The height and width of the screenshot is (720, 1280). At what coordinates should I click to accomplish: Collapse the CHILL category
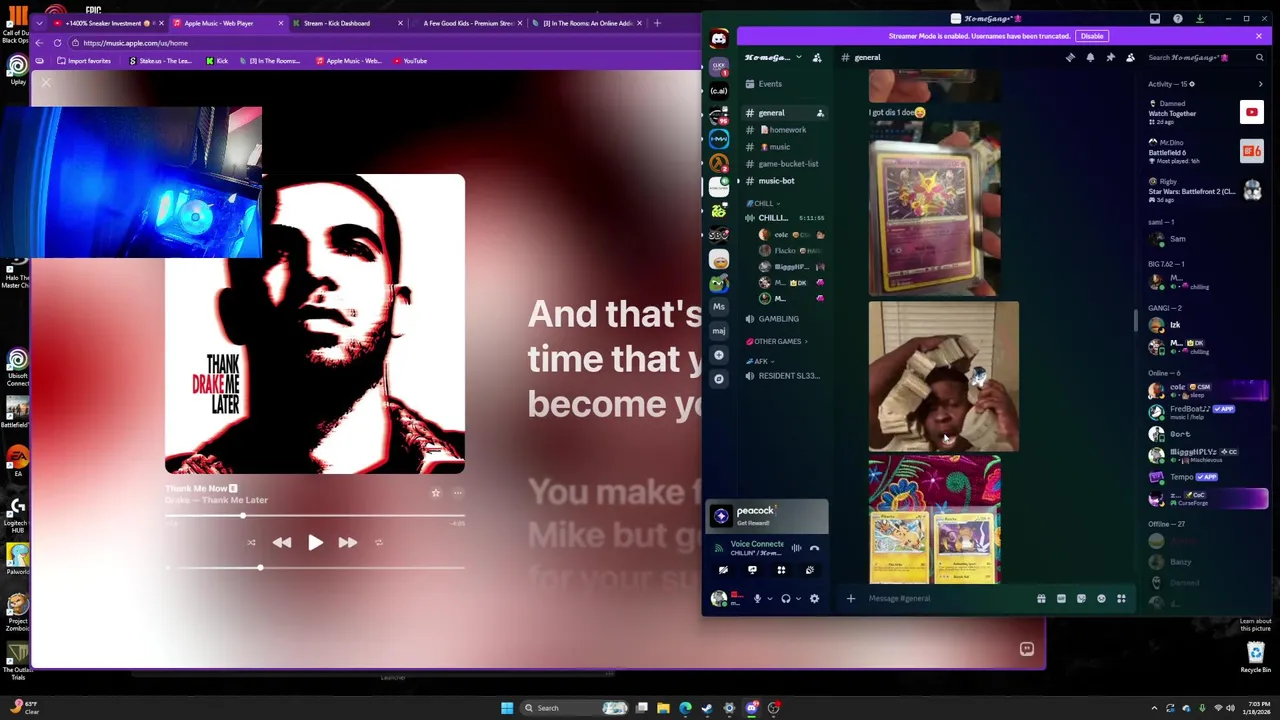point(763,203)
